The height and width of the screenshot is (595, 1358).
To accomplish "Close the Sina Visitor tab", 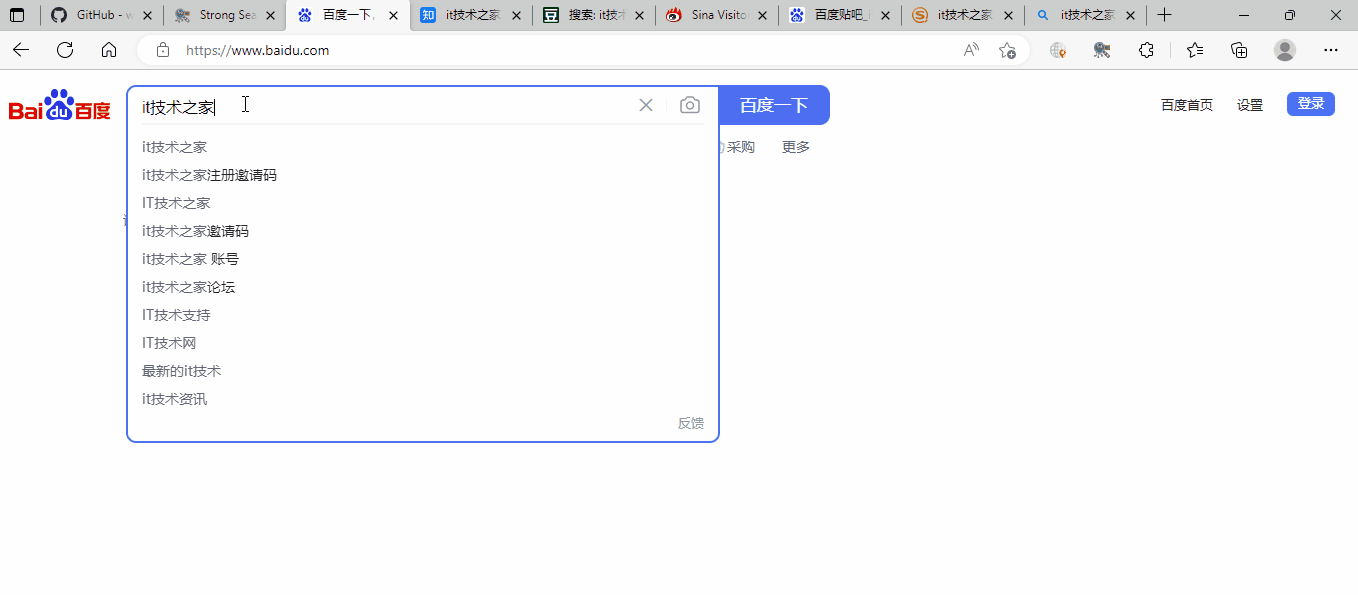I will click(762, 16).
